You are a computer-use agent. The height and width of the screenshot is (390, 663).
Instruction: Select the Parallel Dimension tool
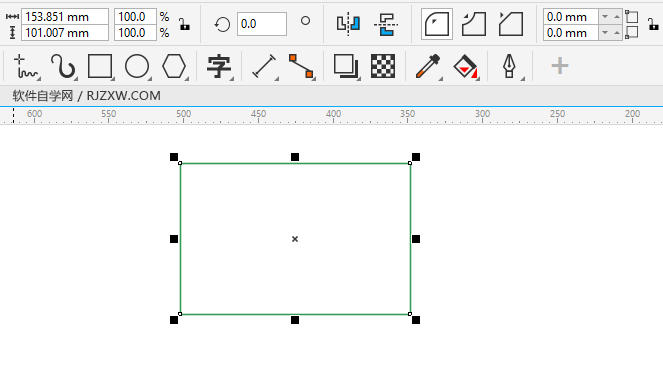(x=264, y=66)
